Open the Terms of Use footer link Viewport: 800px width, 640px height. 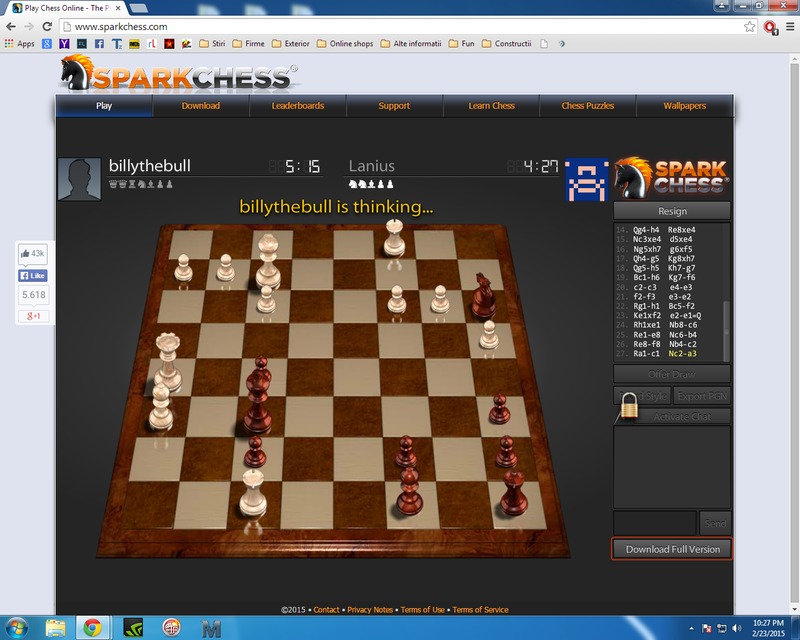coord(422,609)
